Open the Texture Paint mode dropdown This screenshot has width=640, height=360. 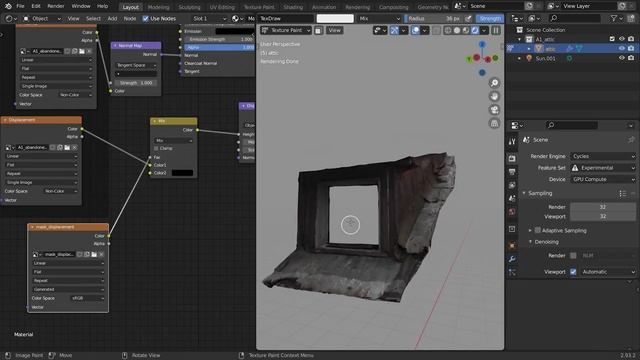[286, 30]
